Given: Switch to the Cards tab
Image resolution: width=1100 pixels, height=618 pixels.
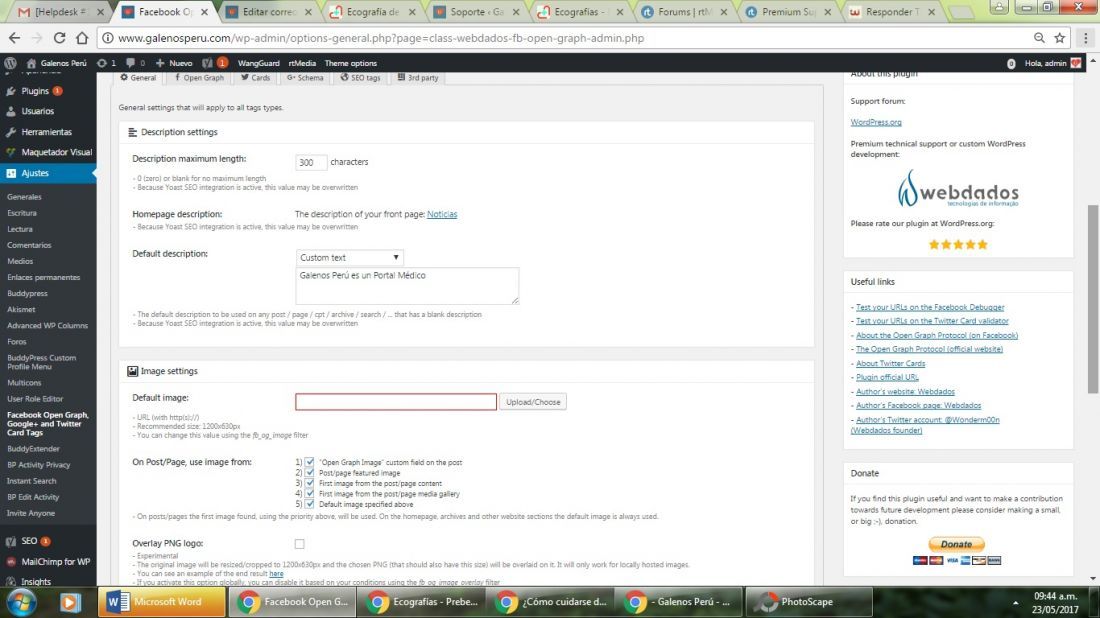Looking at the screenshot, I should (255, 78).
